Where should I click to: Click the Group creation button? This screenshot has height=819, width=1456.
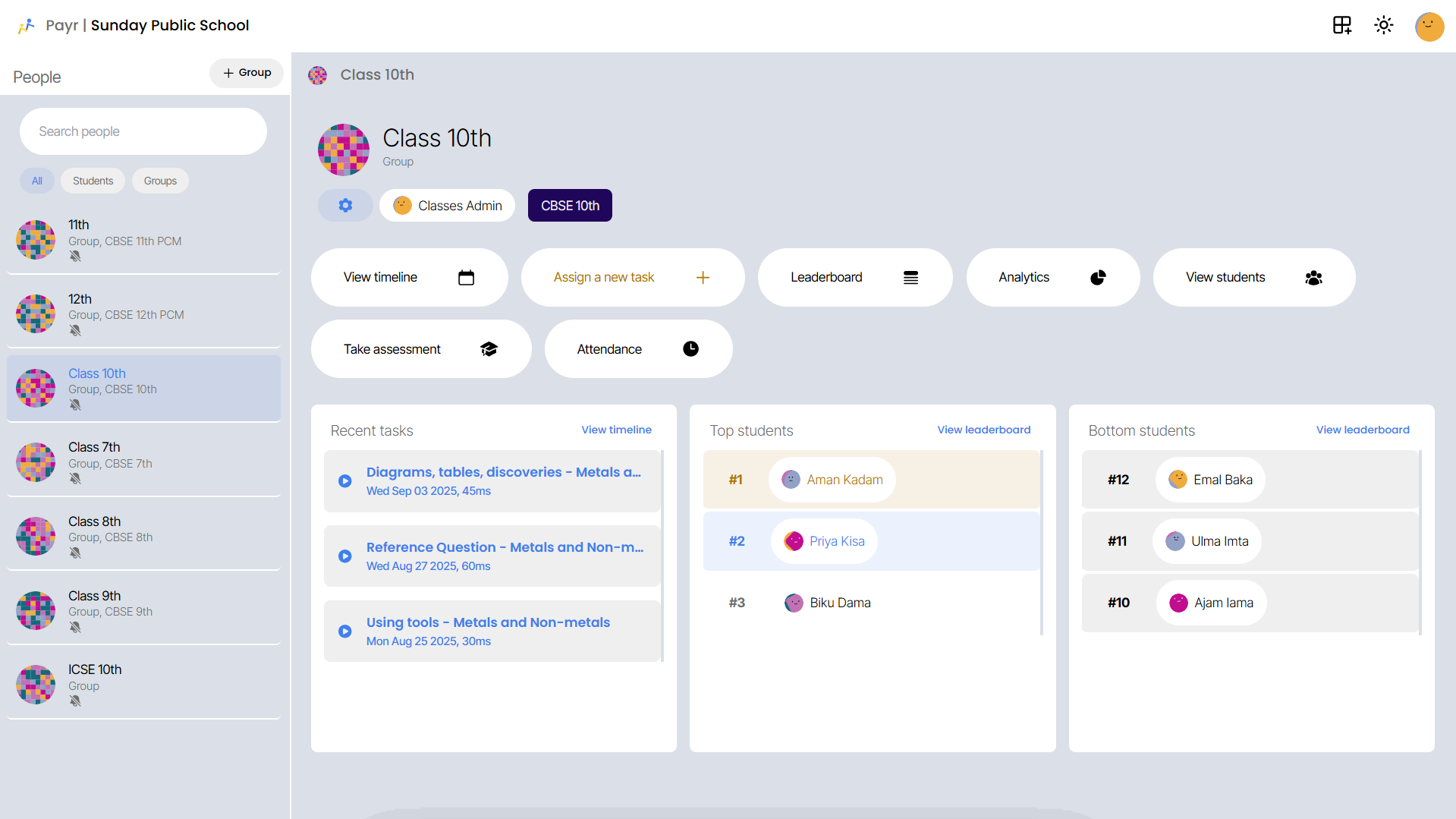pyautogui.click(x=246, y=73)
